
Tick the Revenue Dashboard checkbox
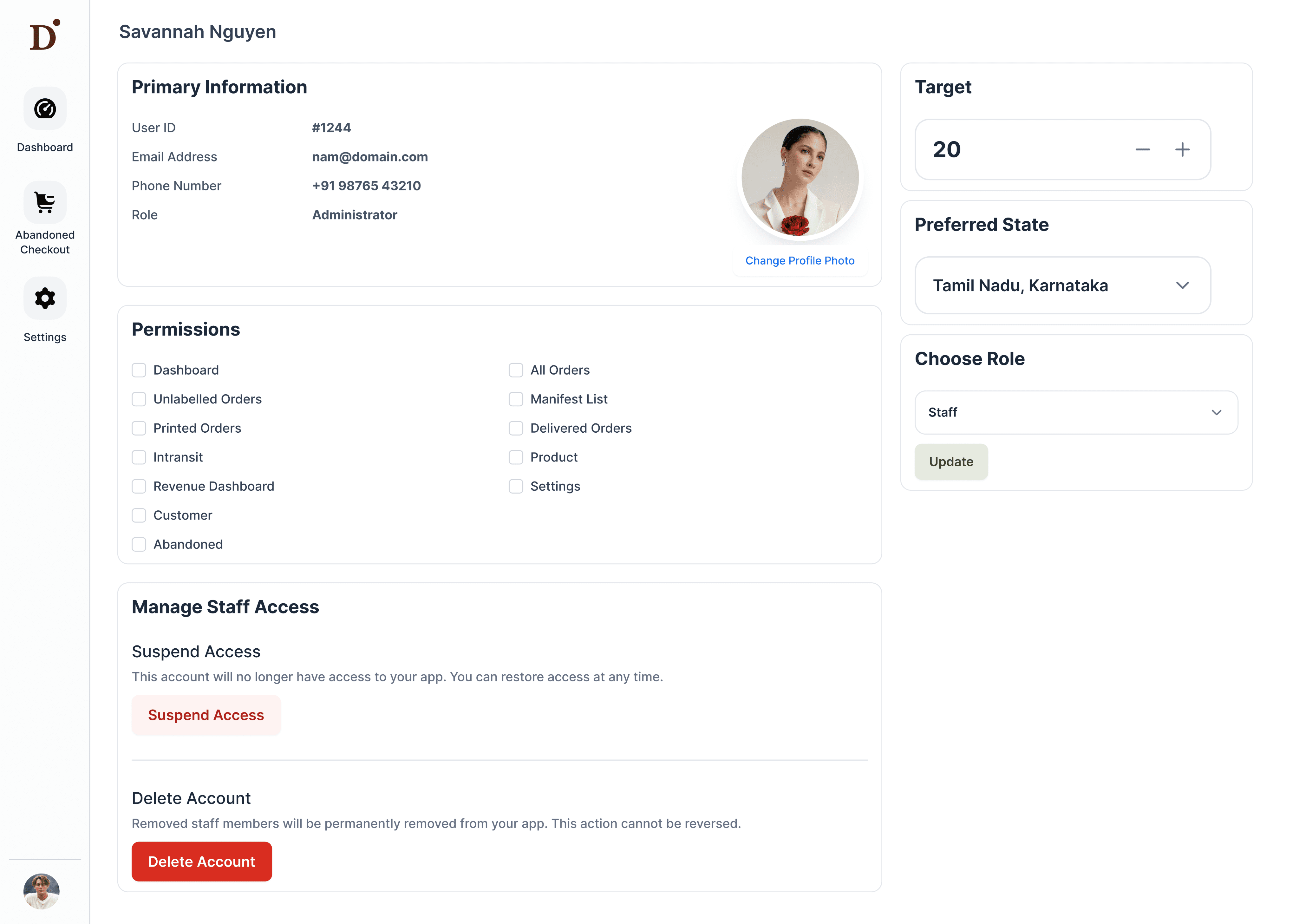(x=139, y=487)
